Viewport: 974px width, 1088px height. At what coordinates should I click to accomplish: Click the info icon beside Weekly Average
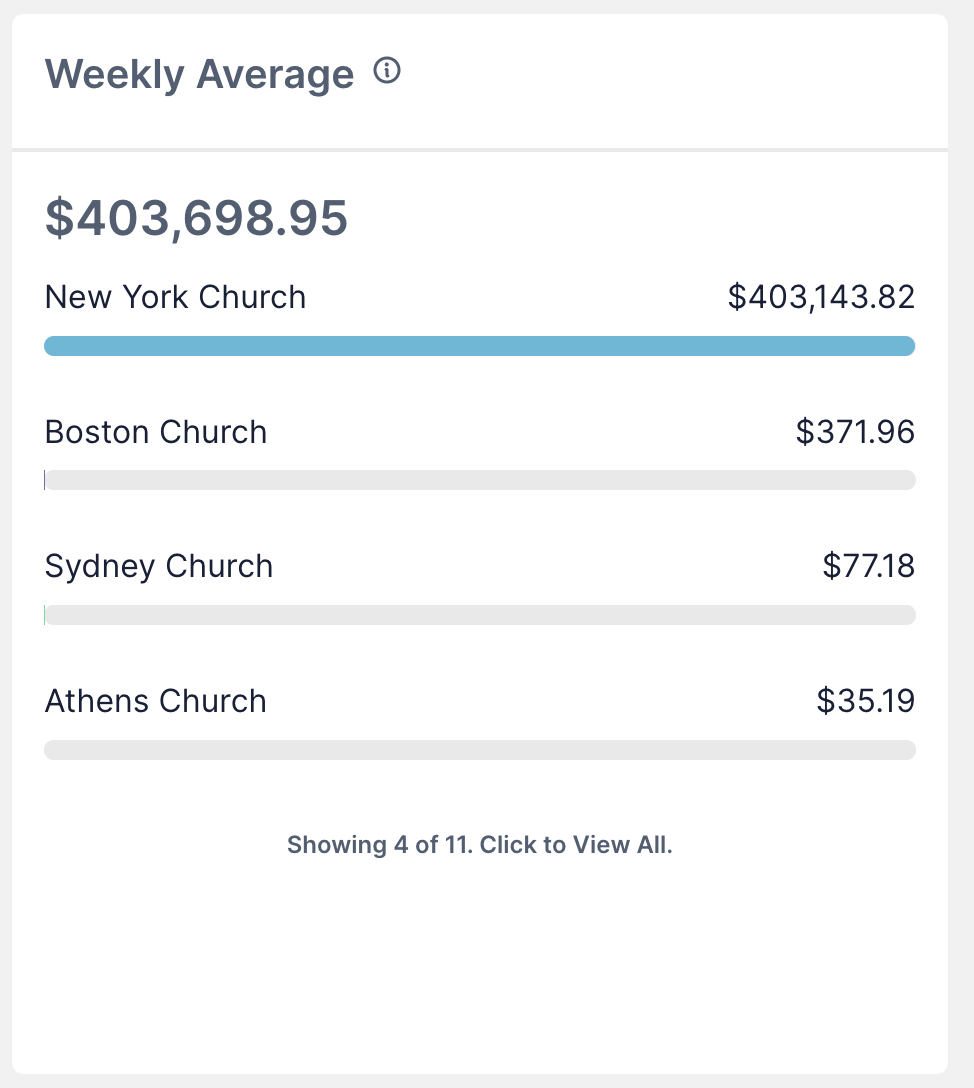[x=387, y=71]
